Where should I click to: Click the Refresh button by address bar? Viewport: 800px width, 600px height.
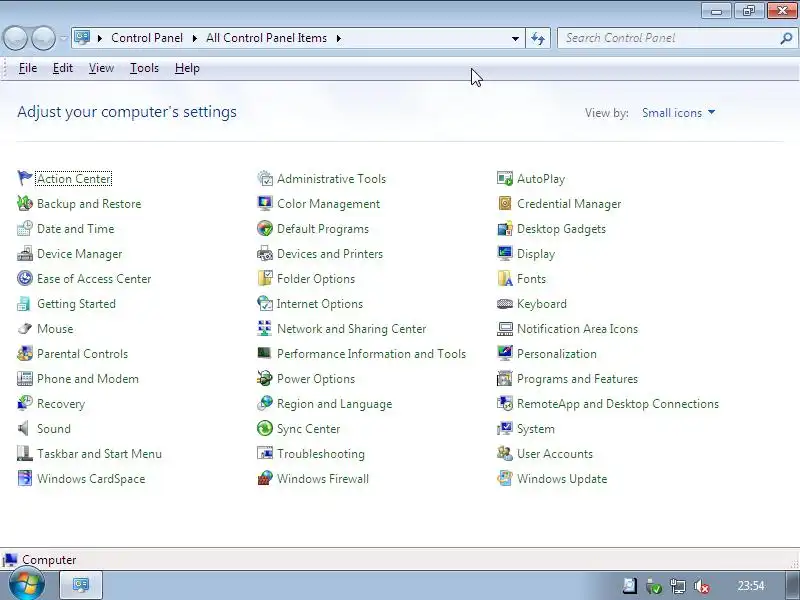coord(538,38)
